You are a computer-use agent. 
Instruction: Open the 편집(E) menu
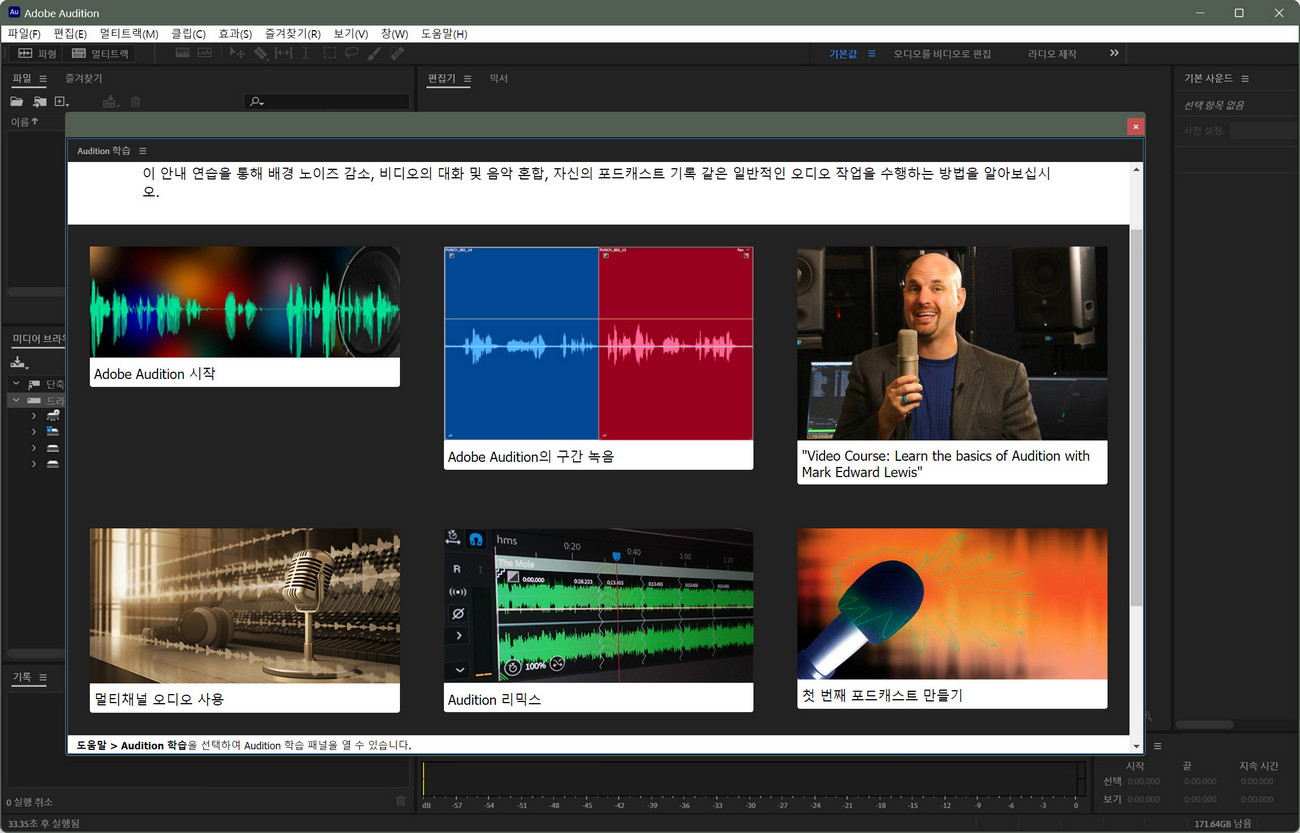click(x=70, y=34)
